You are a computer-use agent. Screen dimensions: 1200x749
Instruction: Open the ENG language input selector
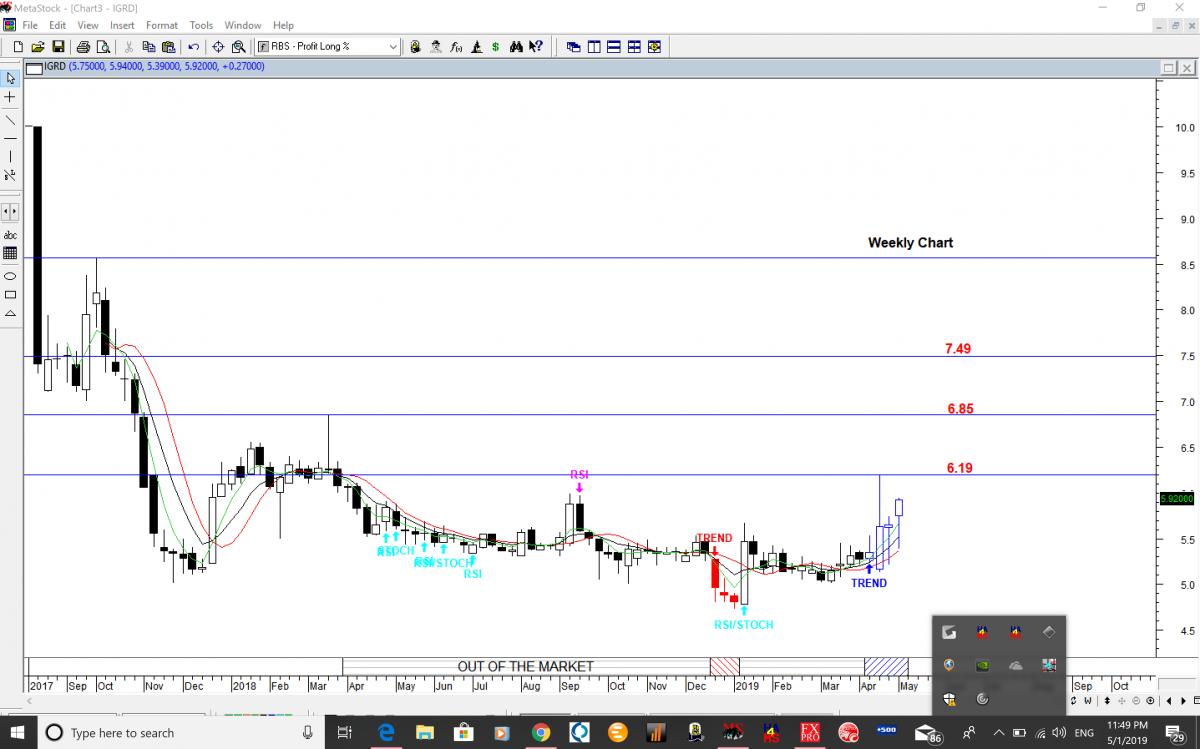click(x=1084, y=733)
